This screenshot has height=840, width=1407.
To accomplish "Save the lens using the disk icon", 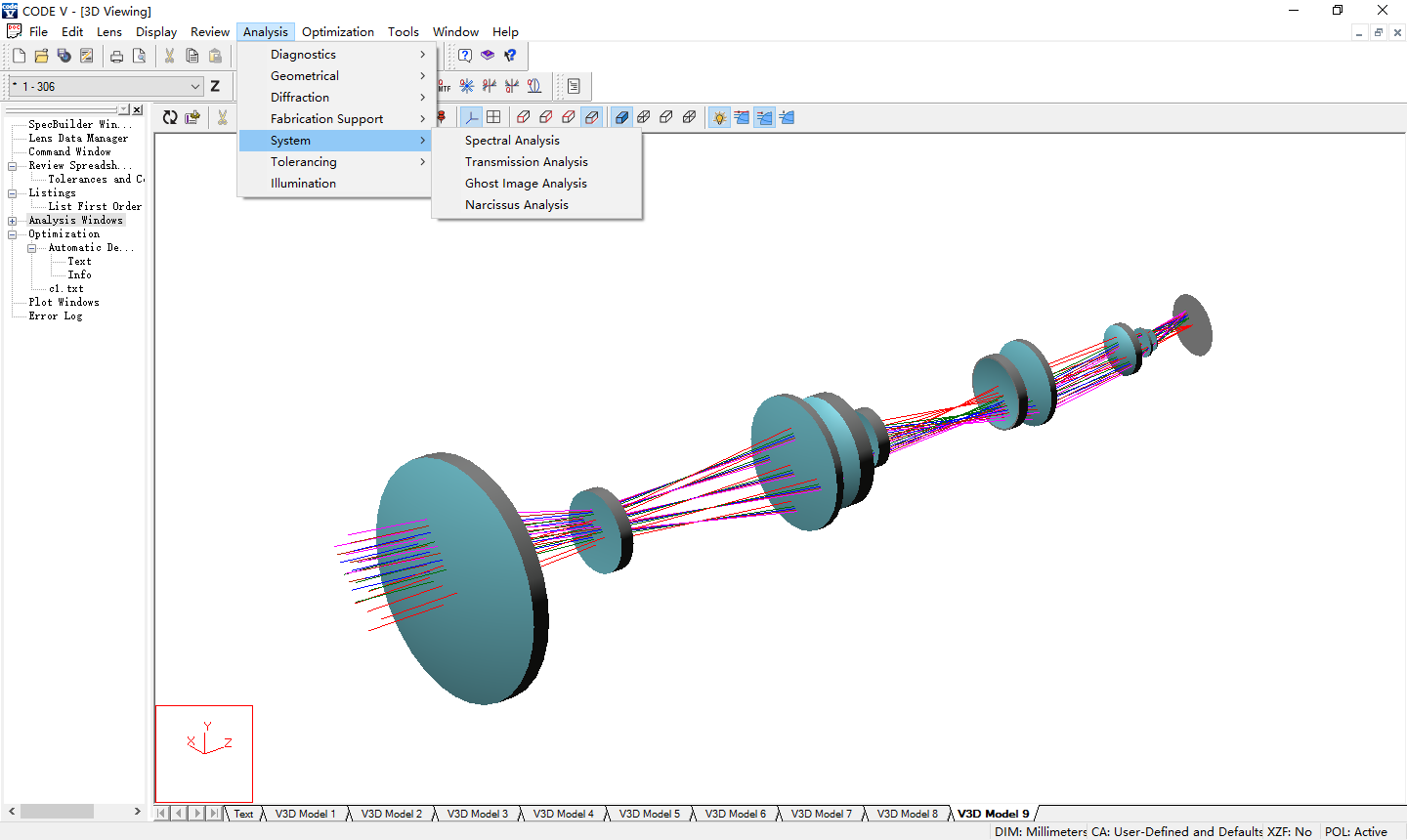I will tap(64, 56).
